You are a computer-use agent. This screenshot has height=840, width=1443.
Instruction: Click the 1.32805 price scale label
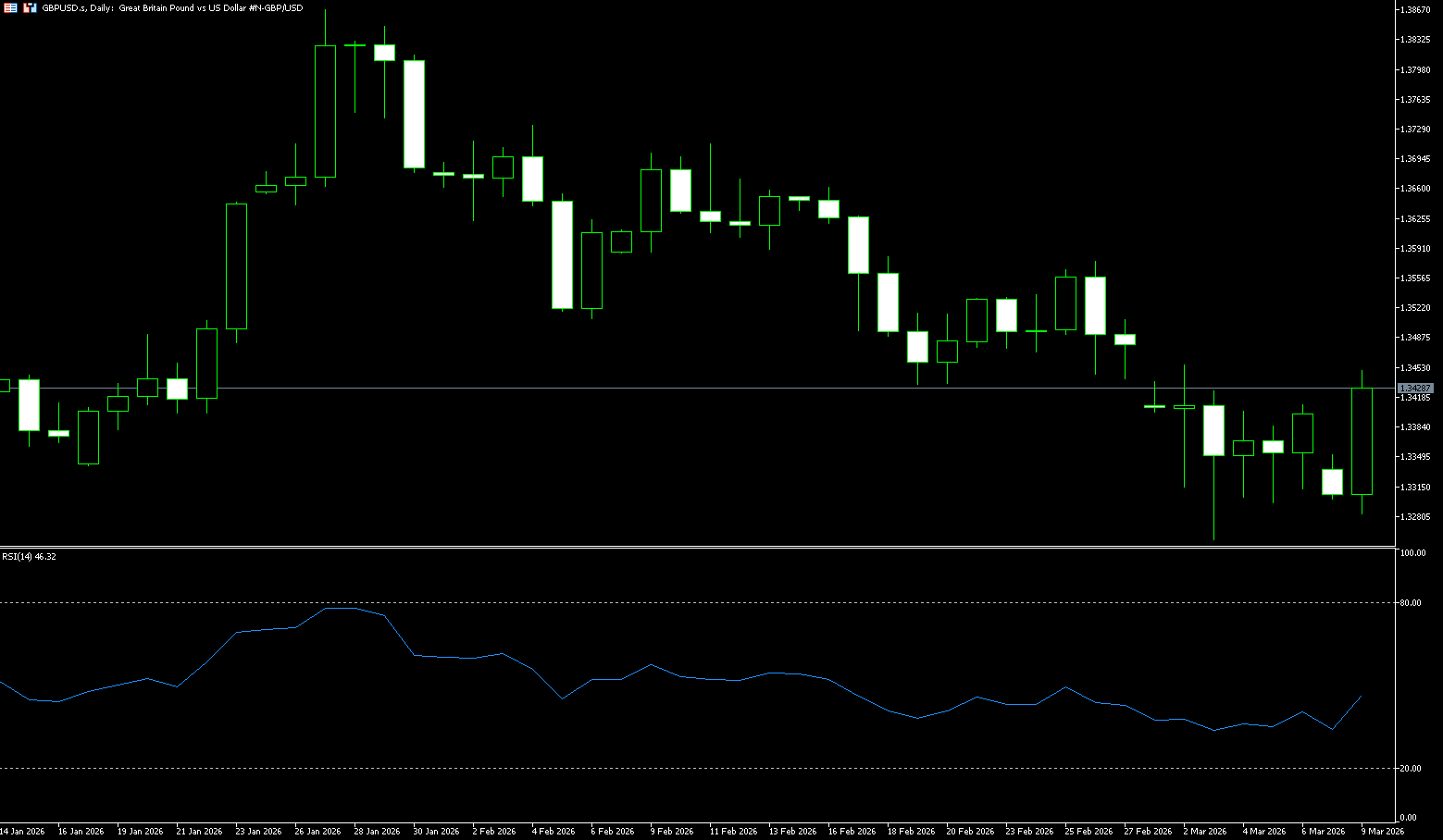point(1416,517)
